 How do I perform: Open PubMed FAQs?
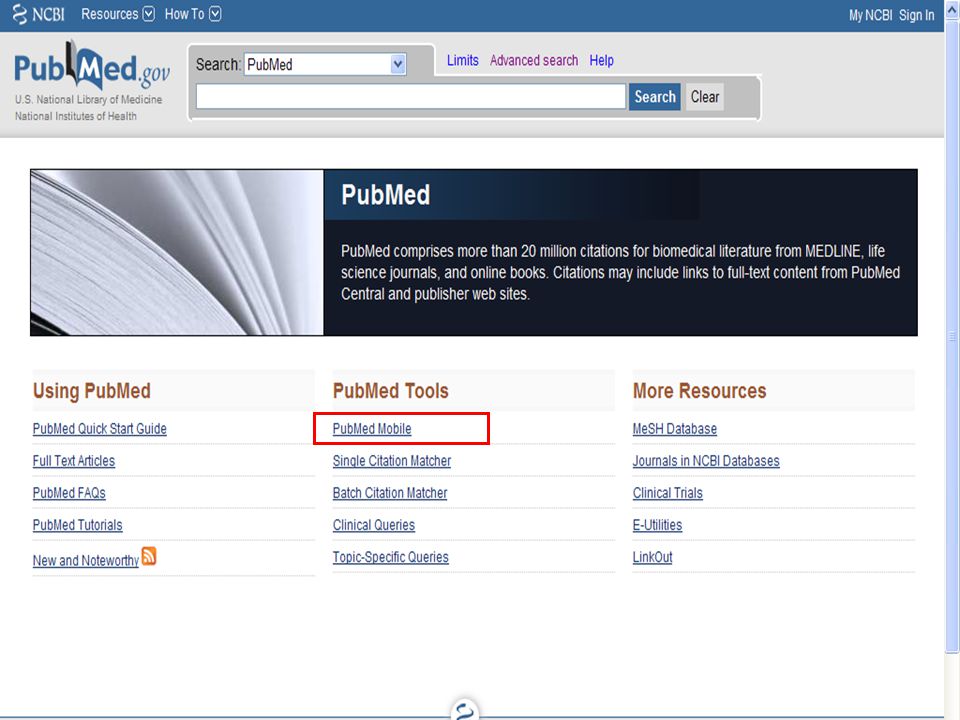(69, 493)
